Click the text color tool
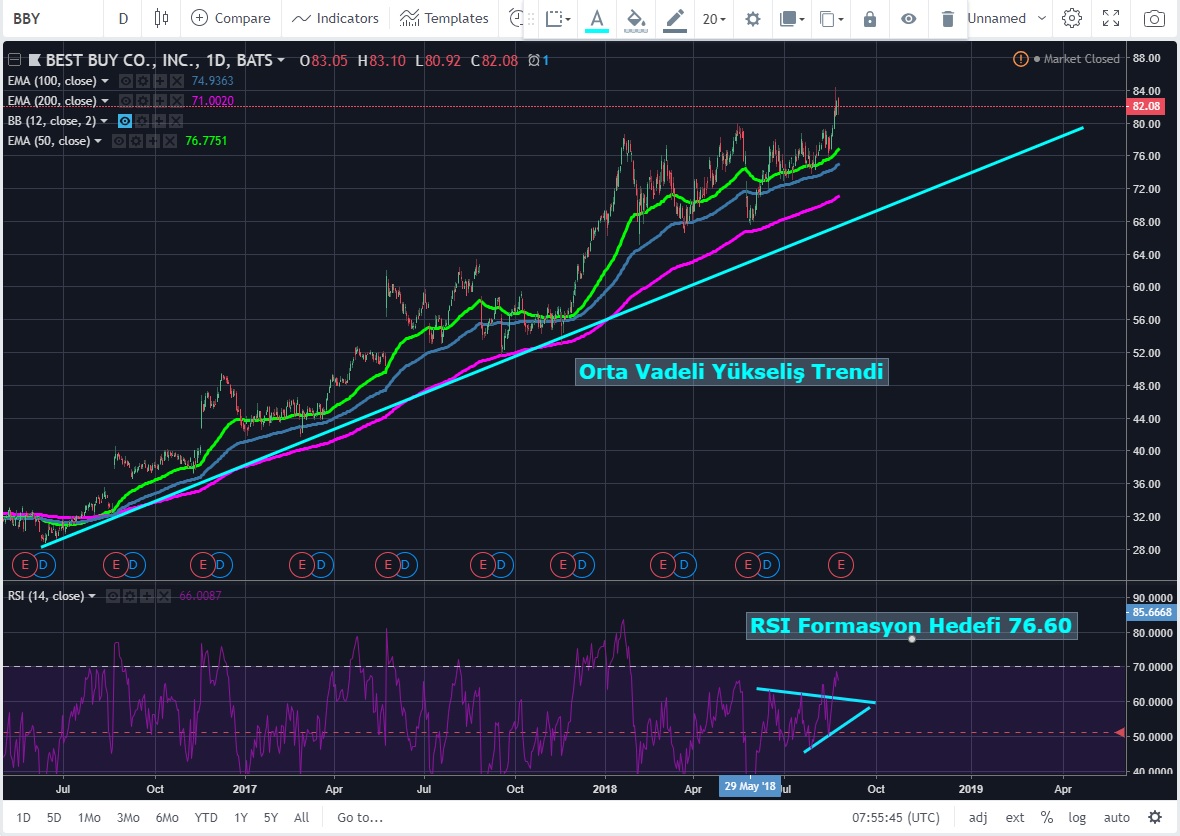 point(597,18)
